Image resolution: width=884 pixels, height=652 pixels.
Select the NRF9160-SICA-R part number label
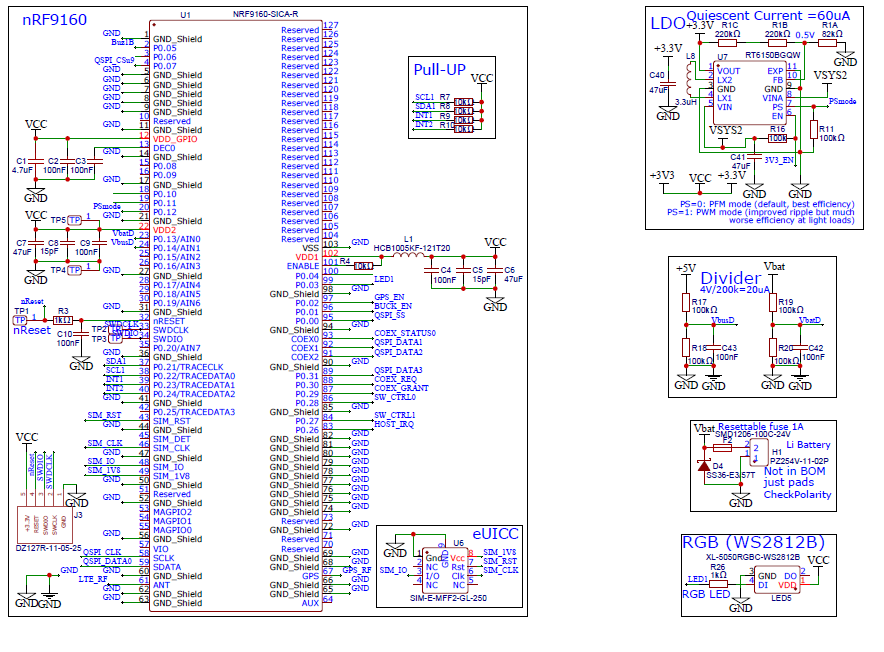click(266, 14)
